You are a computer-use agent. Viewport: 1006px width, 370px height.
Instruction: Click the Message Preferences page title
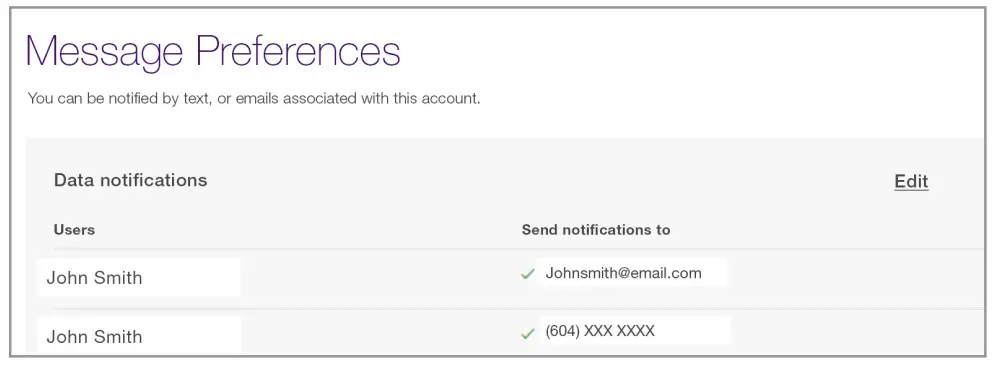click(x=213, y=53)
